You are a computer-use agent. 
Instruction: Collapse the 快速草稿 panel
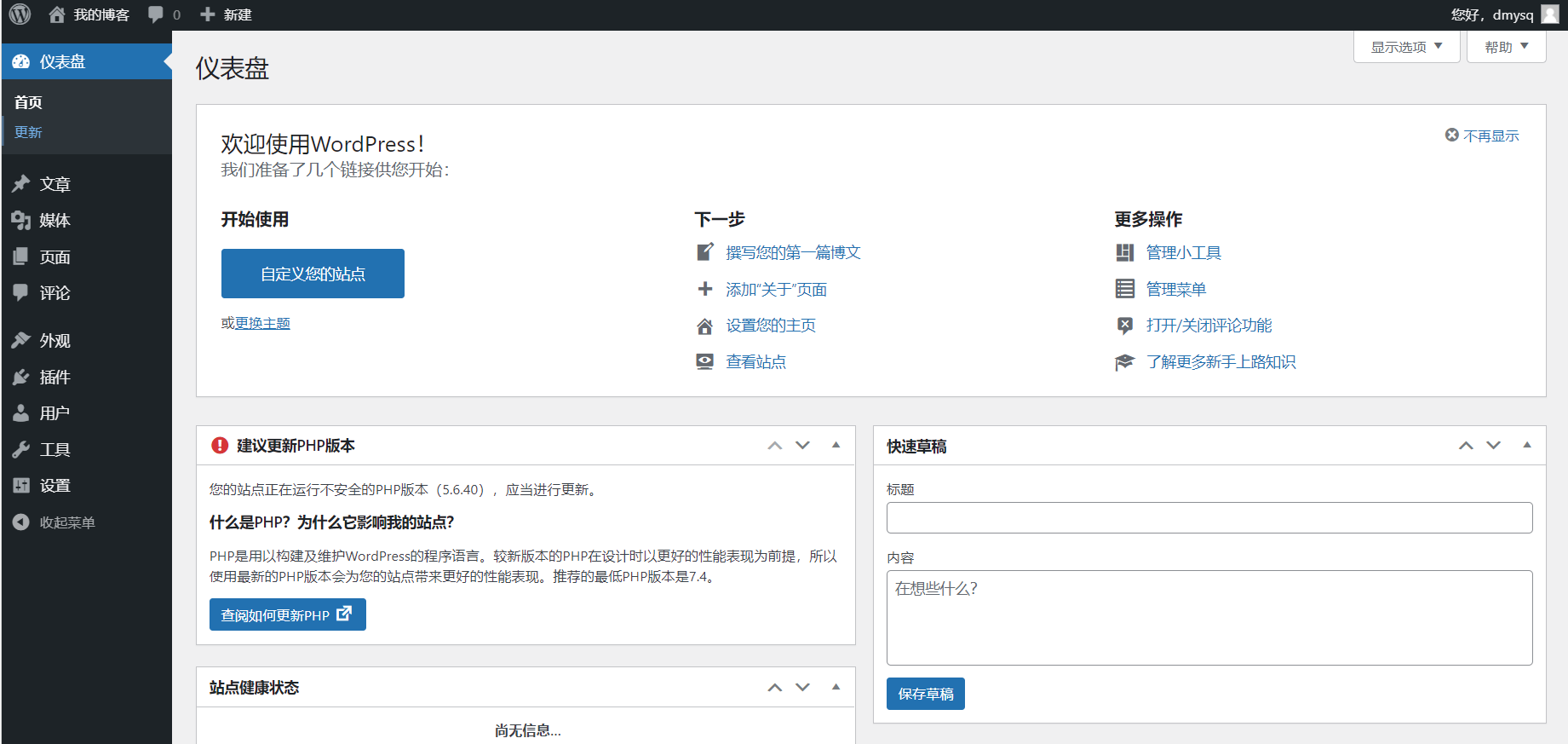(1527, 445)
